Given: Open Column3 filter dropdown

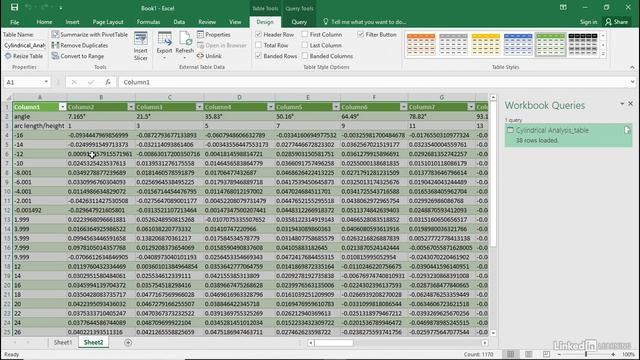Looking at the screenshot, I should 199,107.
